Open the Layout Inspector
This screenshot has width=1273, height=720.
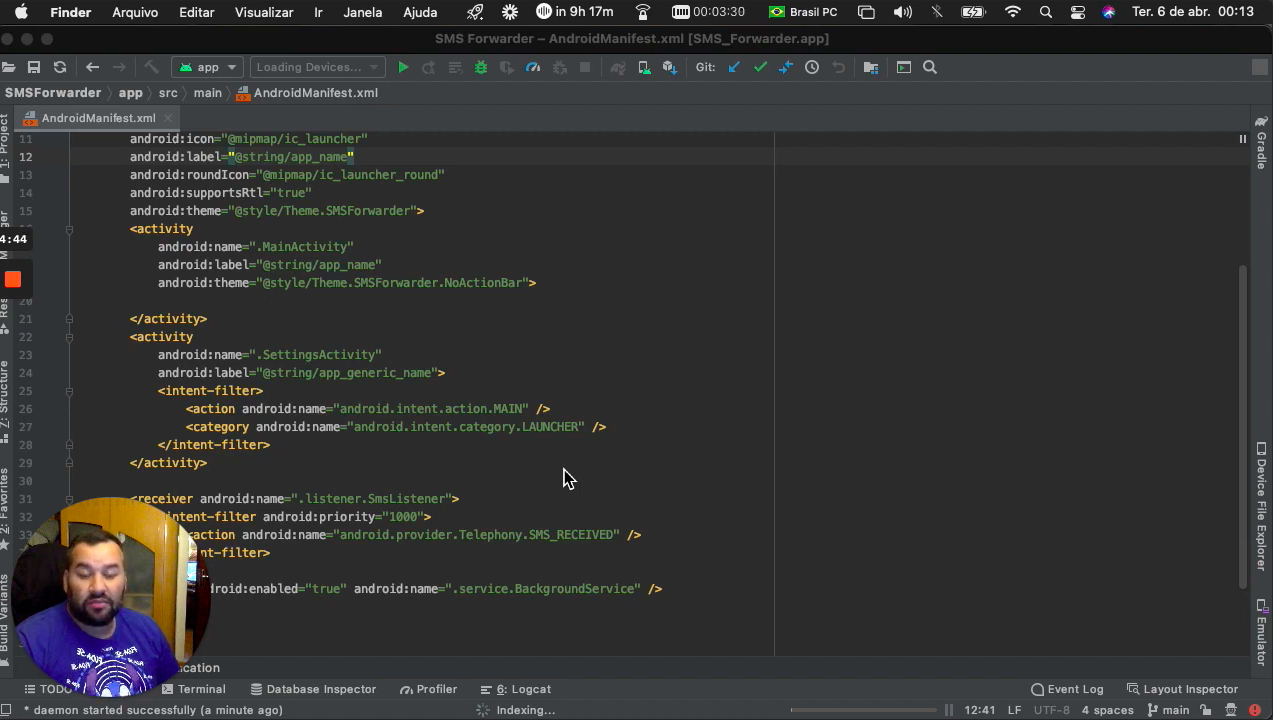(1182, 689)
